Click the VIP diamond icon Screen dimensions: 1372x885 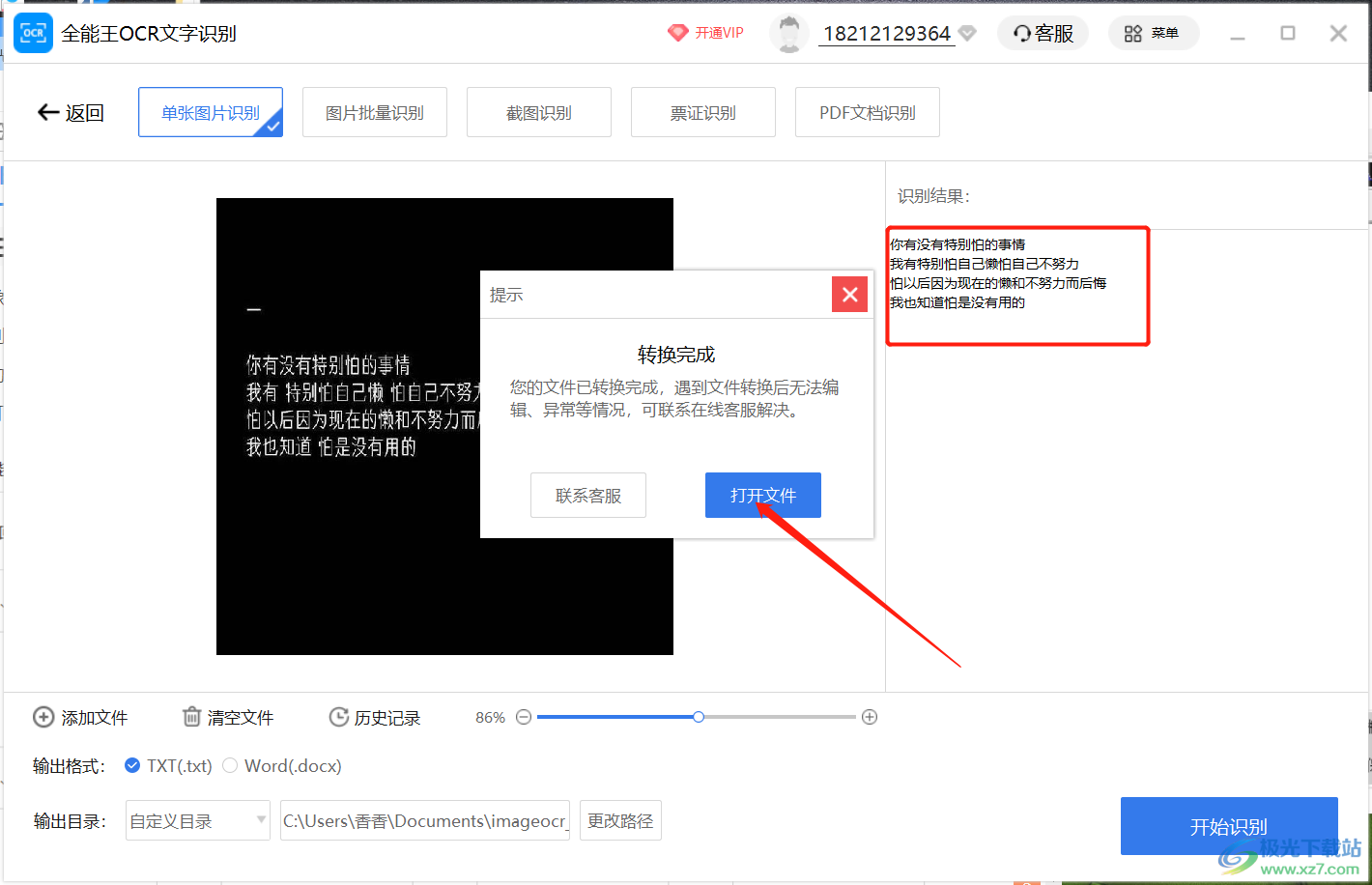point(677,33)
